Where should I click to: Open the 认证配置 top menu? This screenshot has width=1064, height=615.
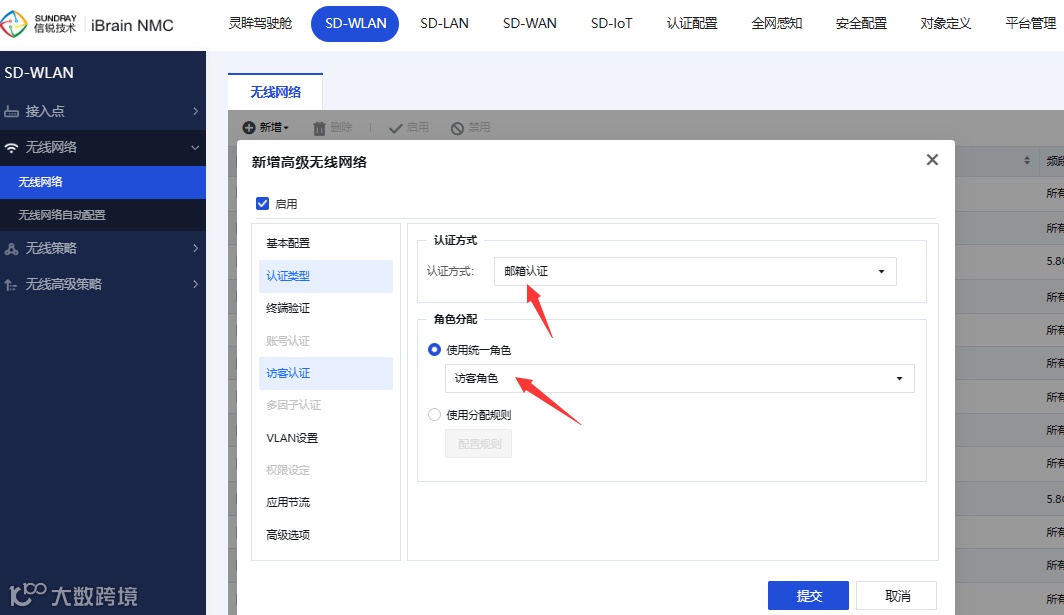coord(692,23)
